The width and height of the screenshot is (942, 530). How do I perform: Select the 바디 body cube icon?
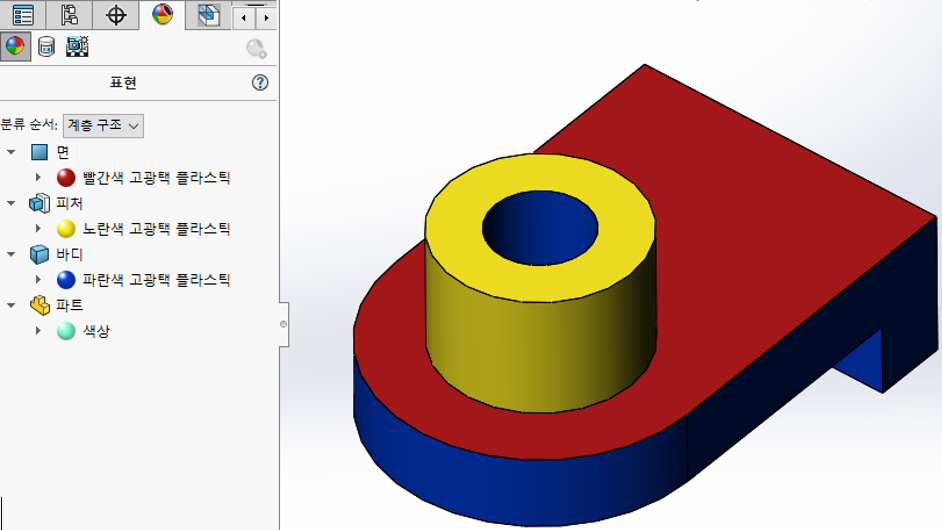click(x=40, y=254)
